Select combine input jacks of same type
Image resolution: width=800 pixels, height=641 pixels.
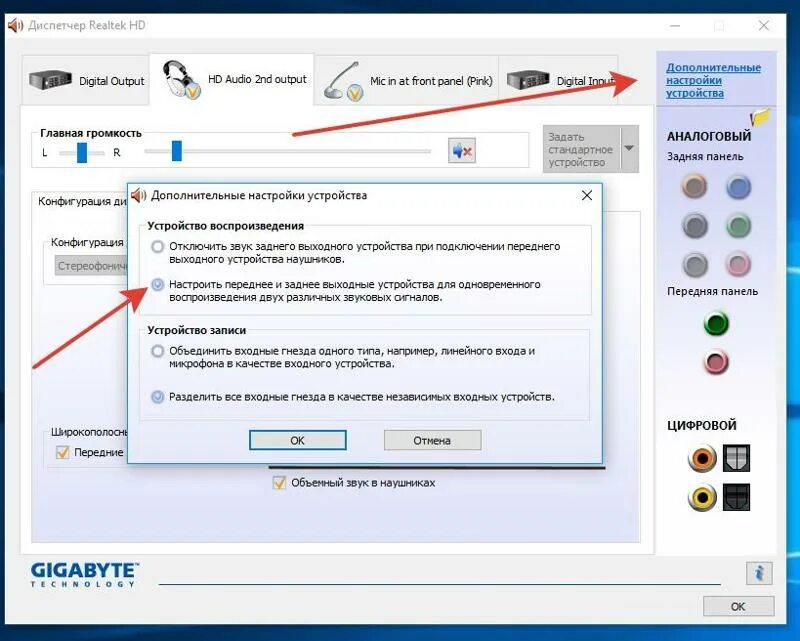point(158,351)
